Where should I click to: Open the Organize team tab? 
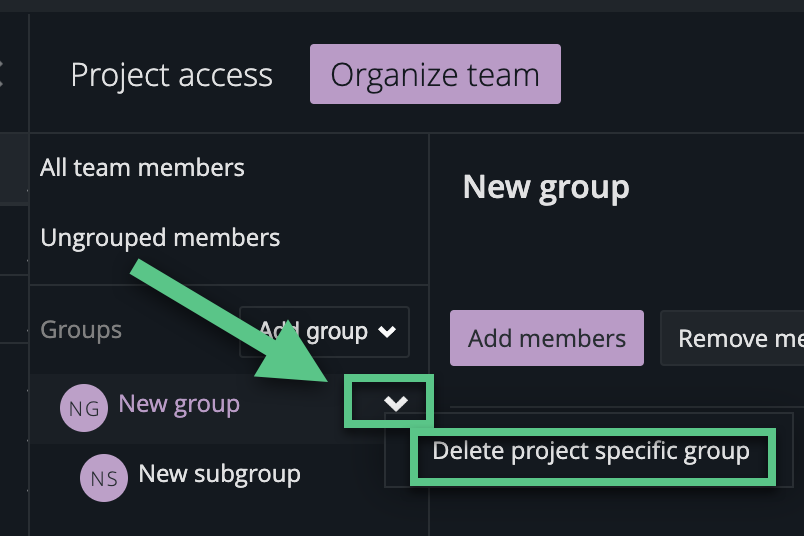[435, 75]
